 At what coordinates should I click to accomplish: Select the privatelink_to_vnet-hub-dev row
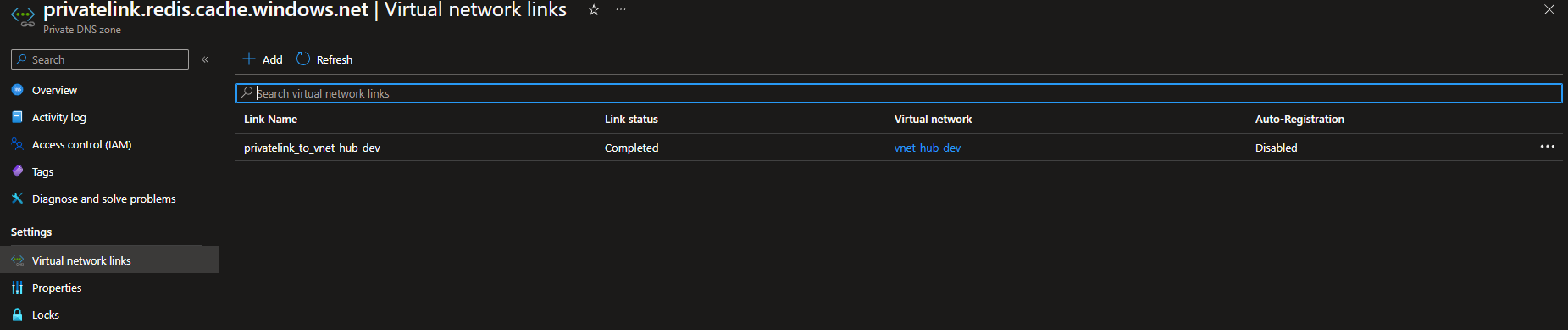pos(899,148)
